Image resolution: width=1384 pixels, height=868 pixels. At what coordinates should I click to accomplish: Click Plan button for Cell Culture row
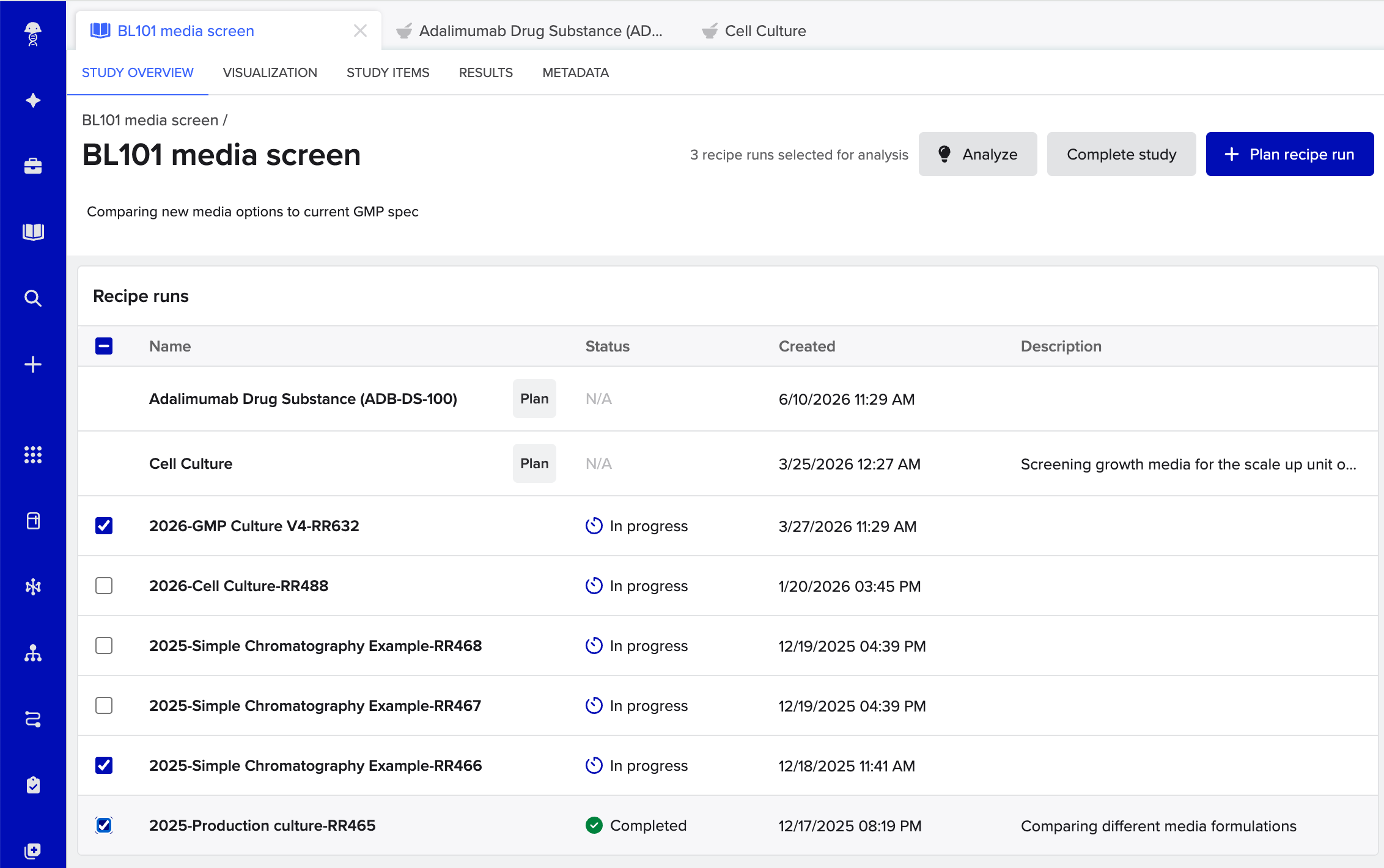tap(534, 463)
